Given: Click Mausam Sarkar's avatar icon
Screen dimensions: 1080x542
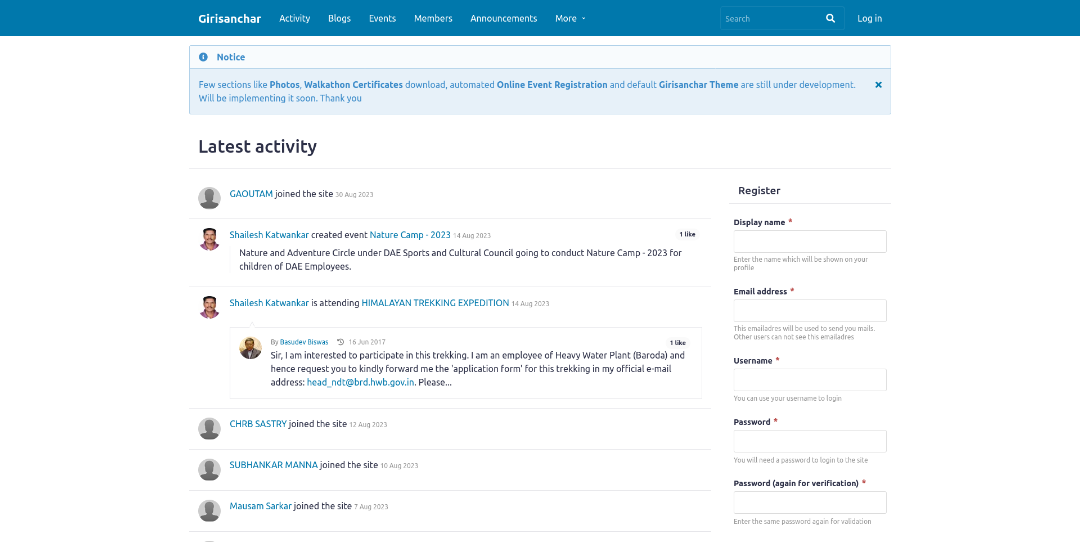Looking at the screenshot, I should (209, 510).
